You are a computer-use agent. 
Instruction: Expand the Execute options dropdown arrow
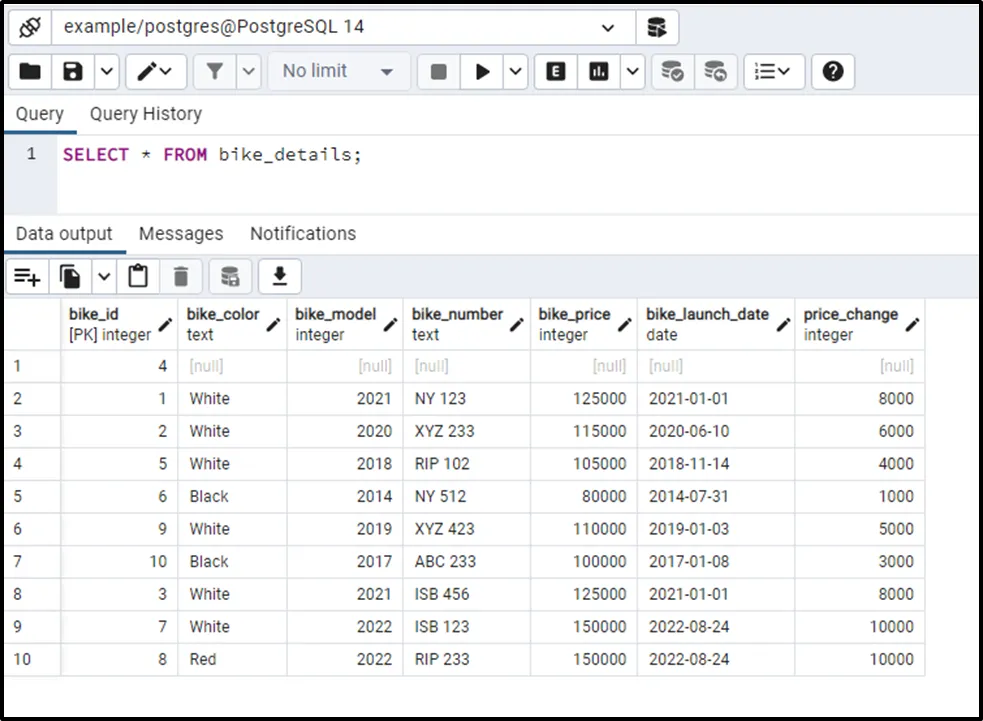point(515,71)
